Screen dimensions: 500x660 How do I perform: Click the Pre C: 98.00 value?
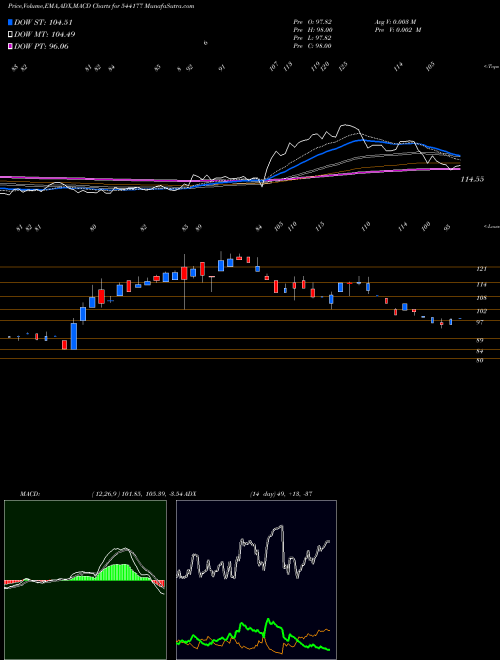click(x=312, y=46)
